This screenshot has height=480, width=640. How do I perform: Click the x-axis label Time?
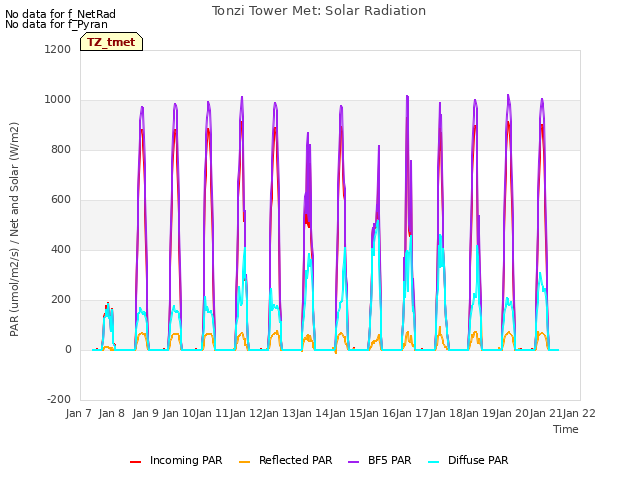[566, 429]
